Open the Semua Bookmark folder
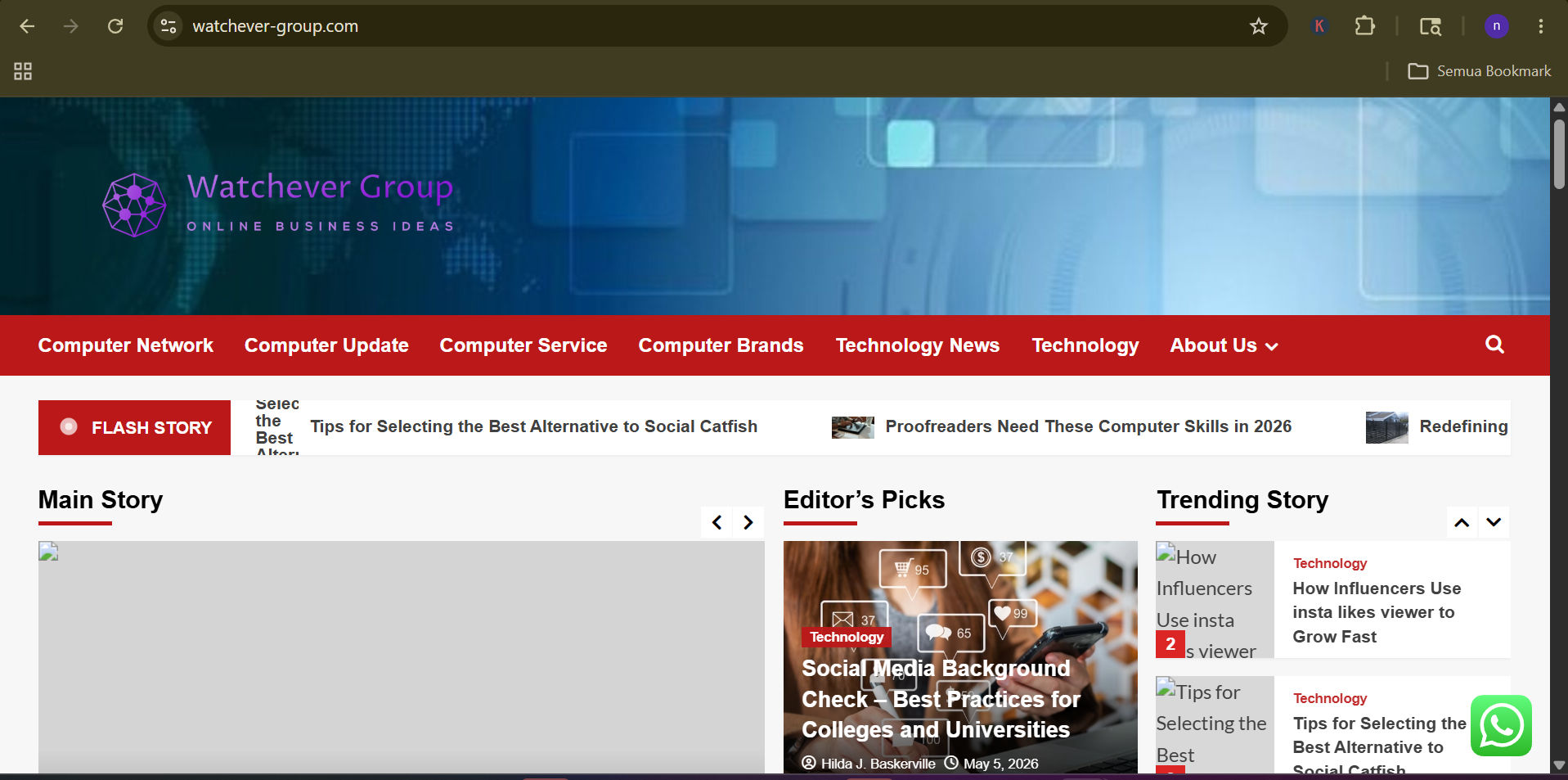This screenshot has width=1568, height=780. click(x=1479, y=71)
